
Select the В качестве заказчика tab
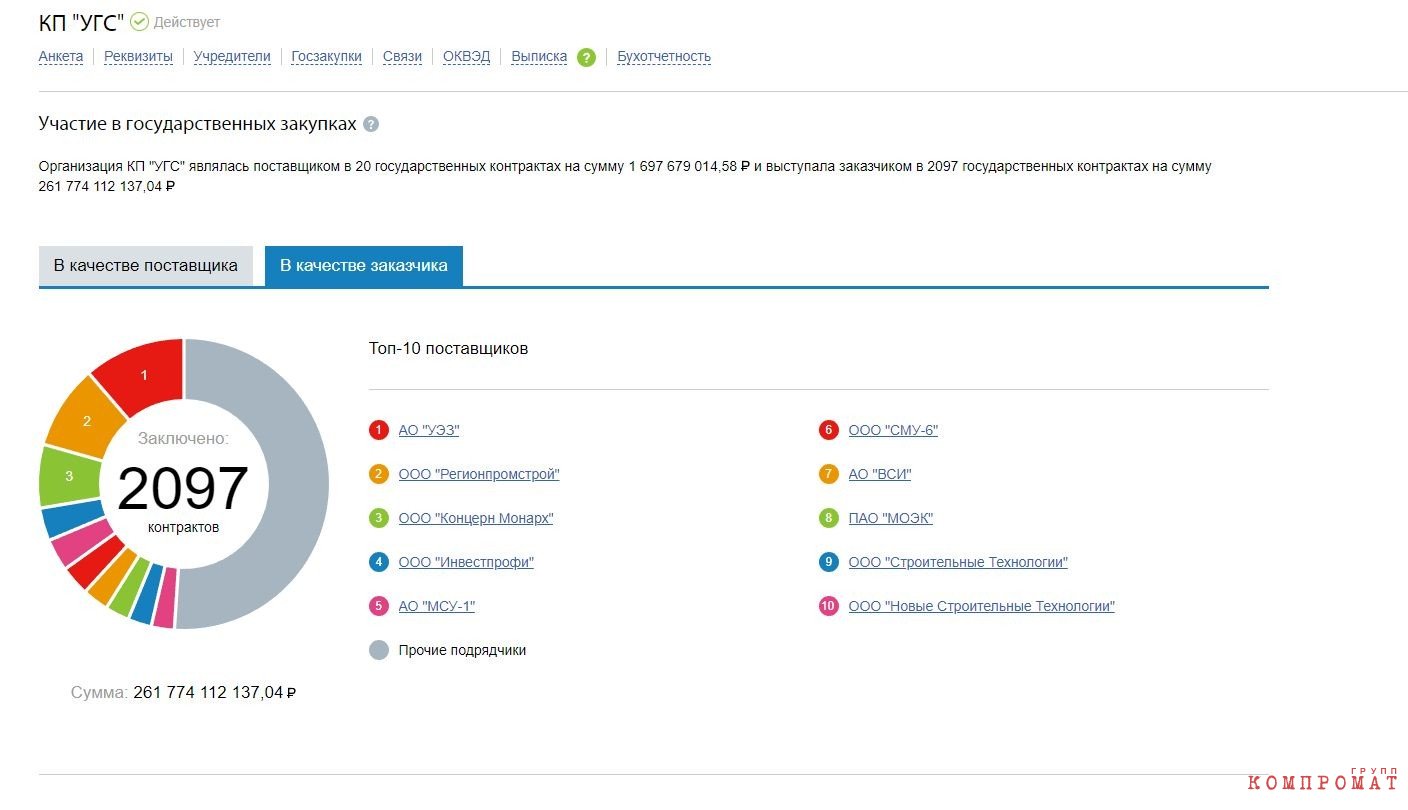pos(364,266)
